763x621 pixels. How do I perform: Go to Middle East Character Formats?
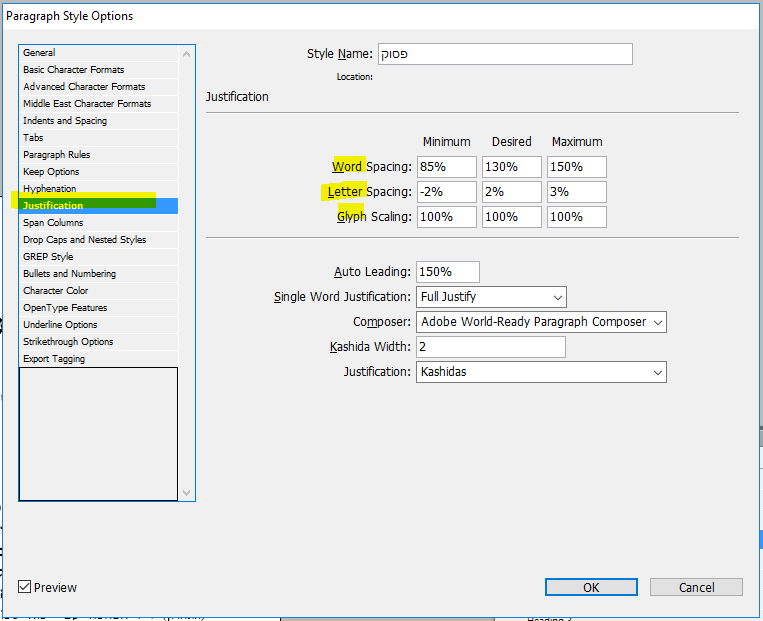(x=98, y=104)
